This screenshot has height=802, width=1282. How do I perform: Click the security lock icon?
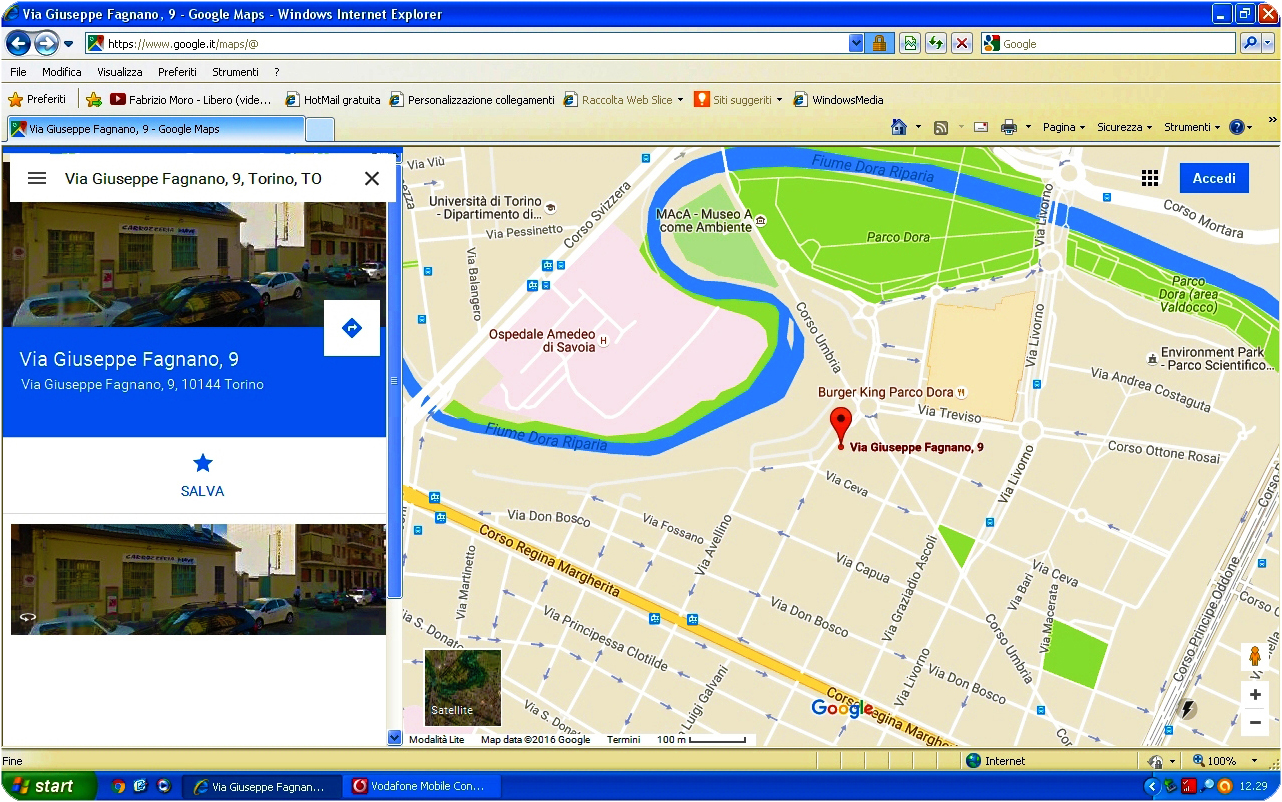pyautogui.click(x=879, y=43)
